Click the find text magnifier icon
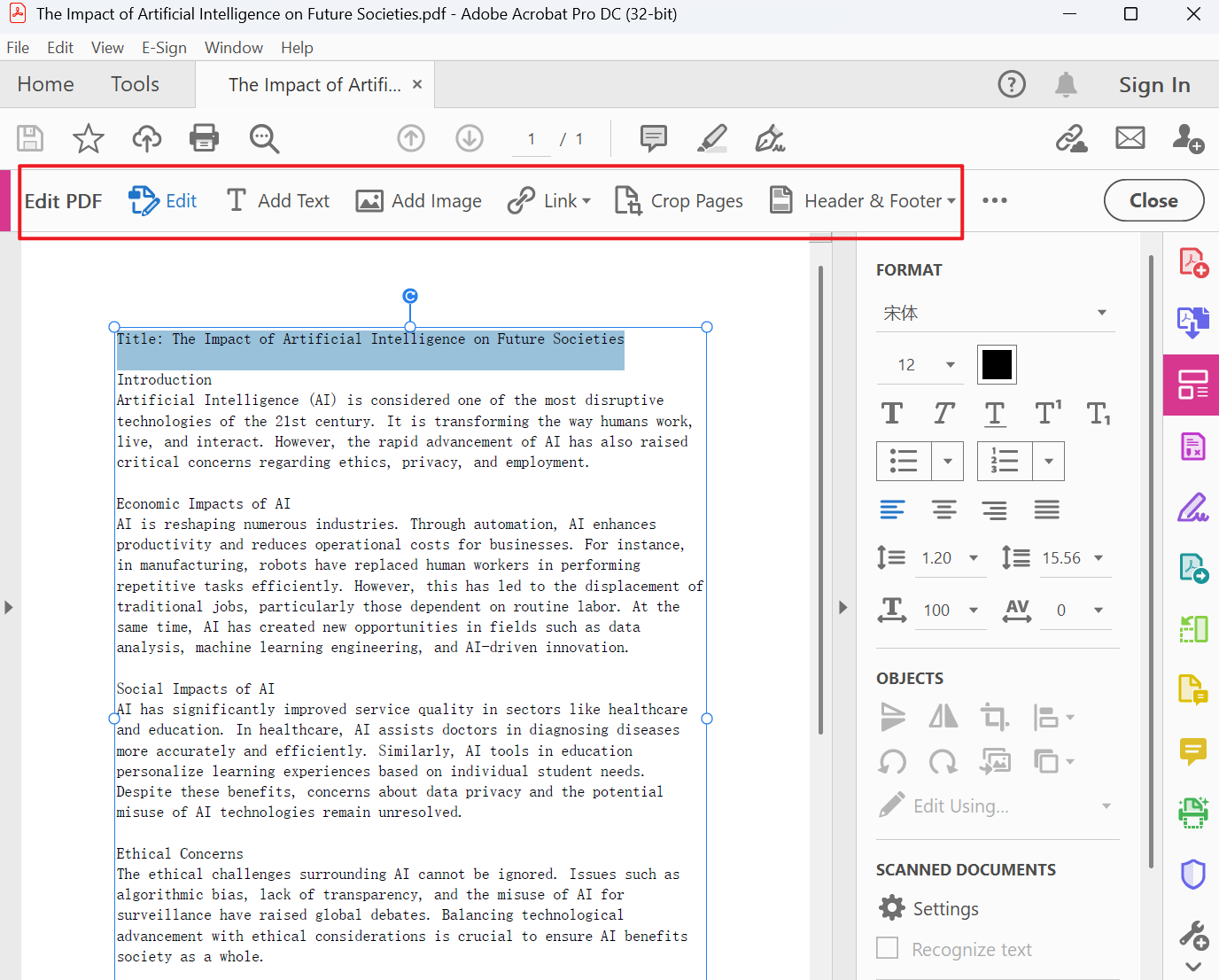 tap(264, 138)
